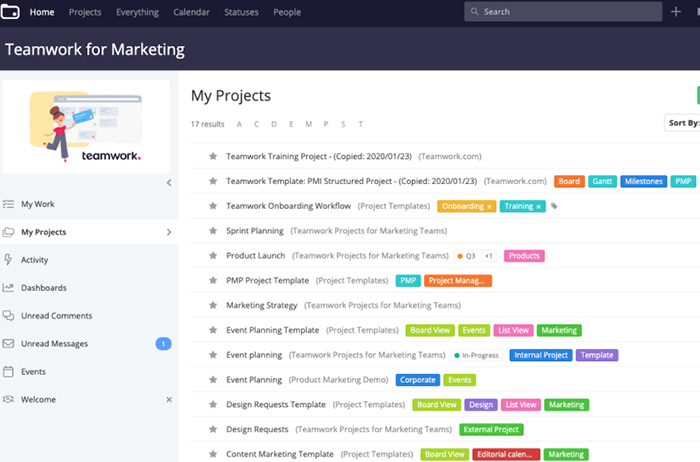
Task: Click the Unread Comments bubble icon
Action: coord(8,316)
